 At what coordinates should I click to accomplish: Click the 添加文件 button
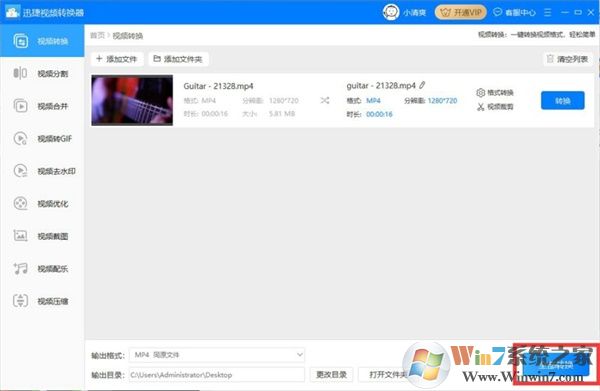pos(117,59)
